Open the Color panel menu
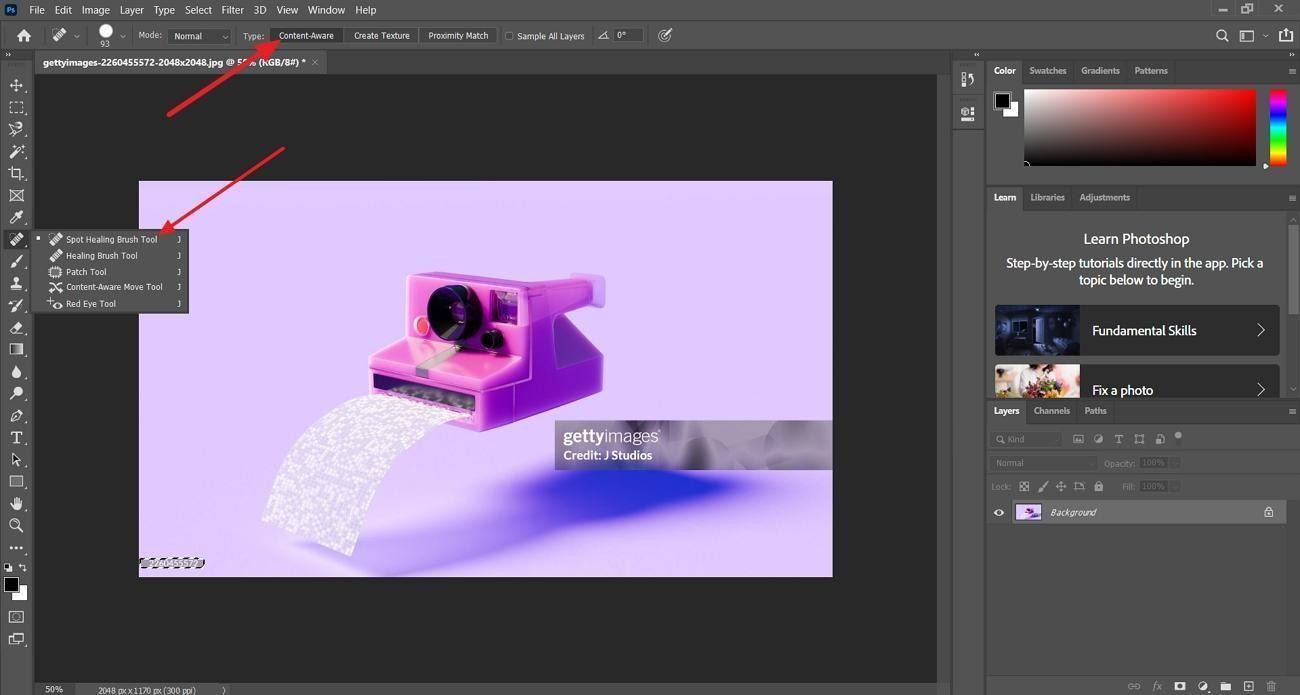This screenshot has width=1300, height=695. pos(1291,71)
